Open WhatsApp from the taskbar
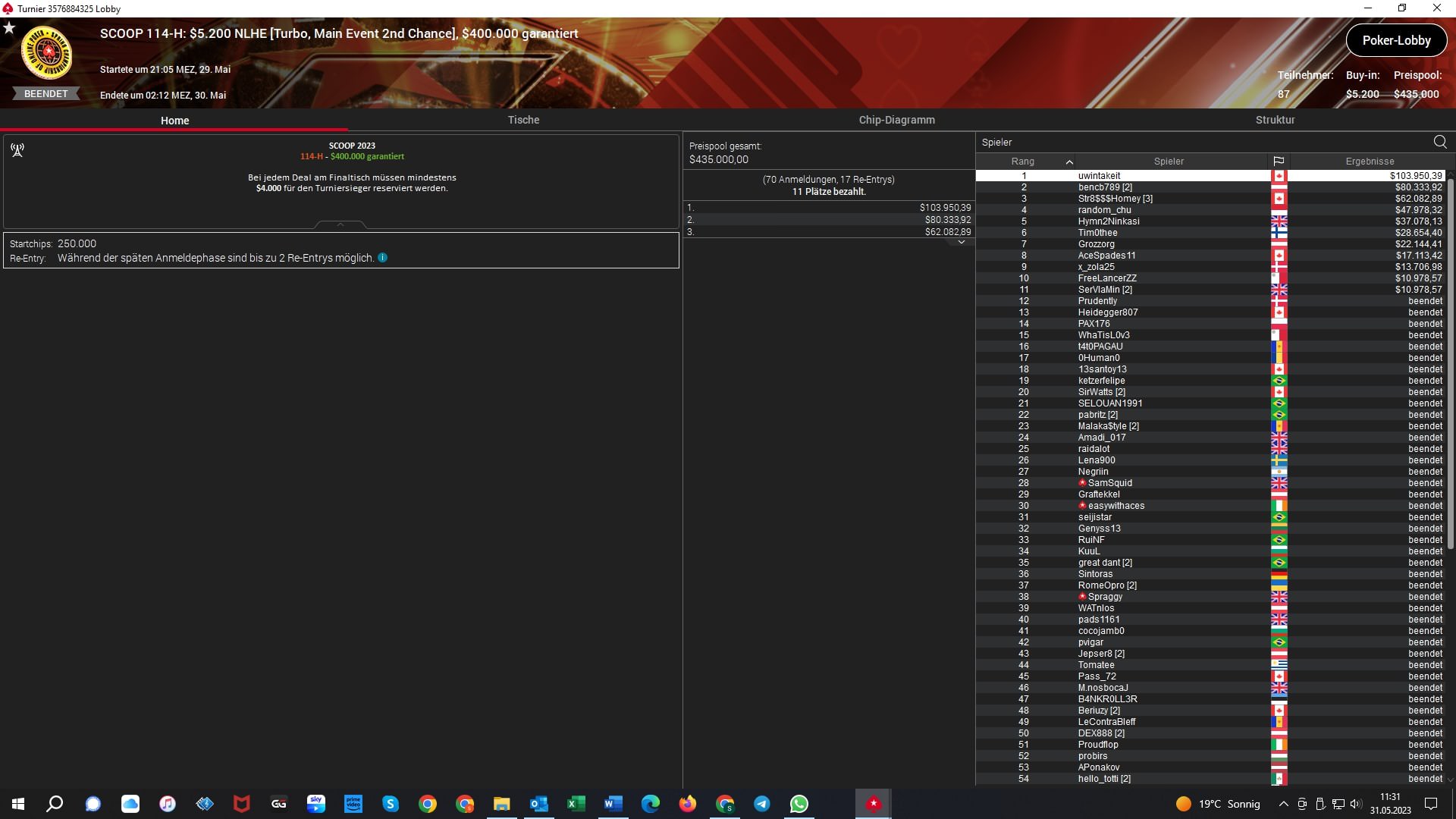This screenshot has height=819, width=1456. [799, 804]
